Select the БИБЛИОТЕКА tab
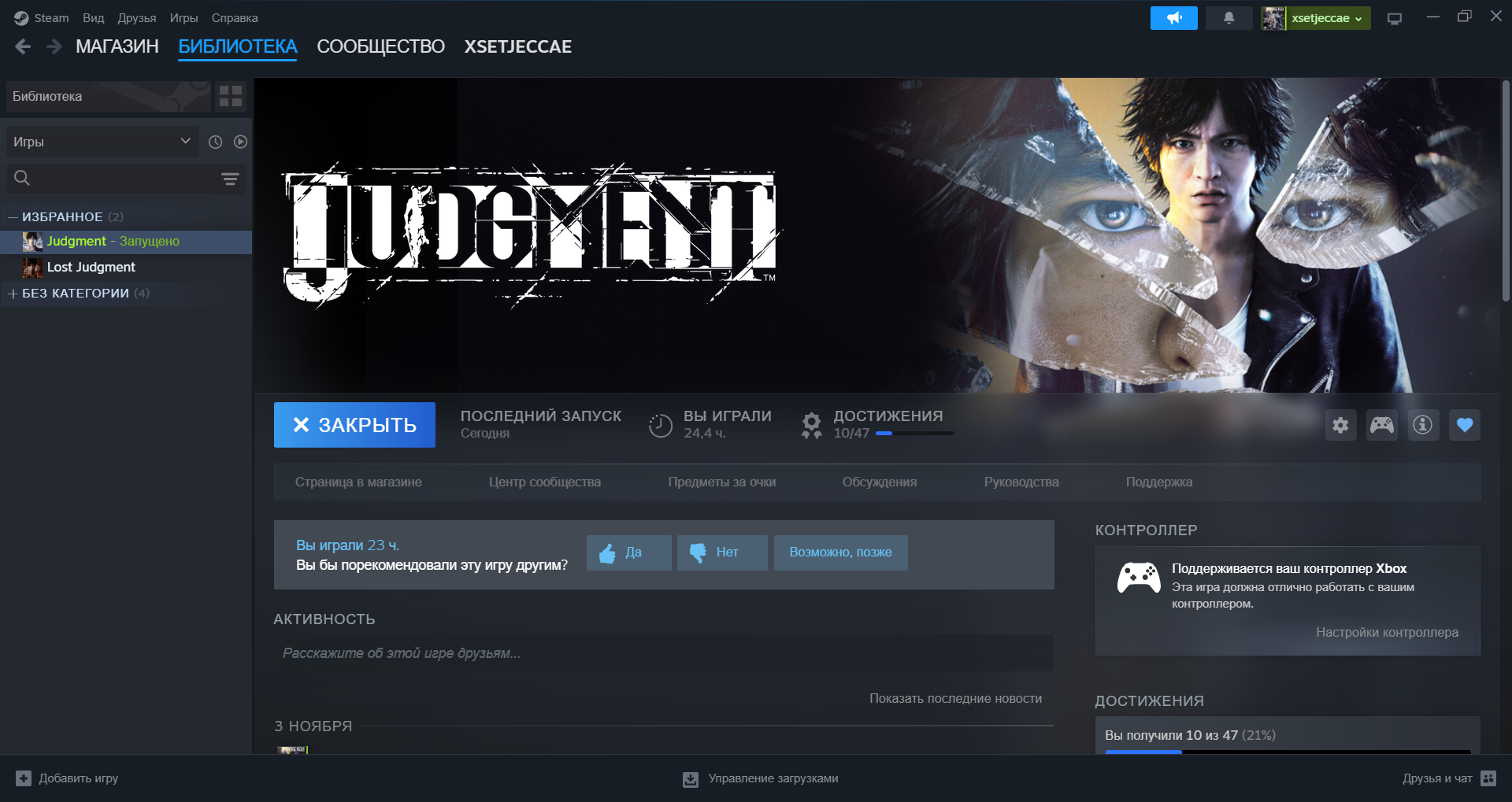Screen dimensions: 1512x802 pos(238,47)
